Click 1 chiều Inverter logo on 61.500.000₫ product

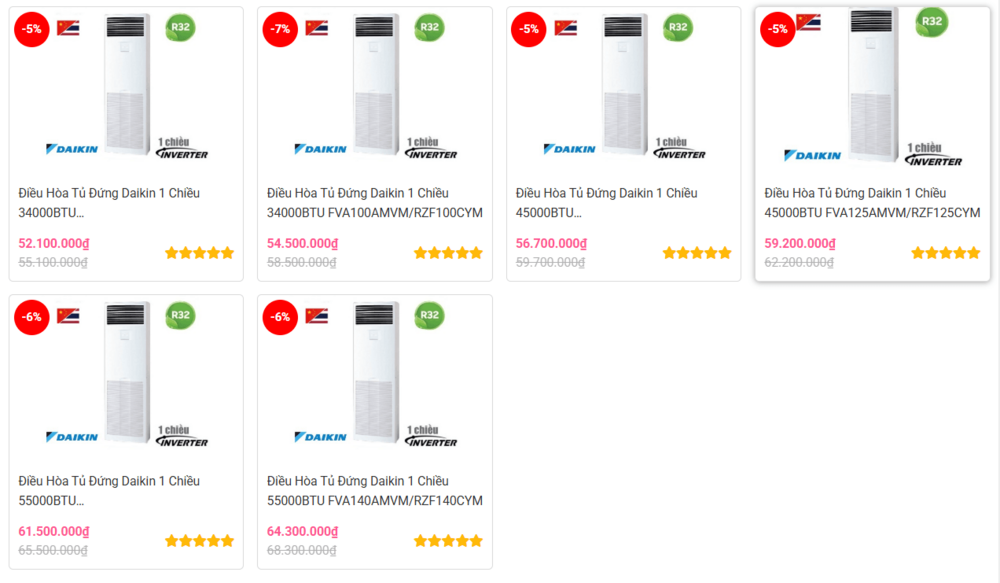(x=182, y=436)
